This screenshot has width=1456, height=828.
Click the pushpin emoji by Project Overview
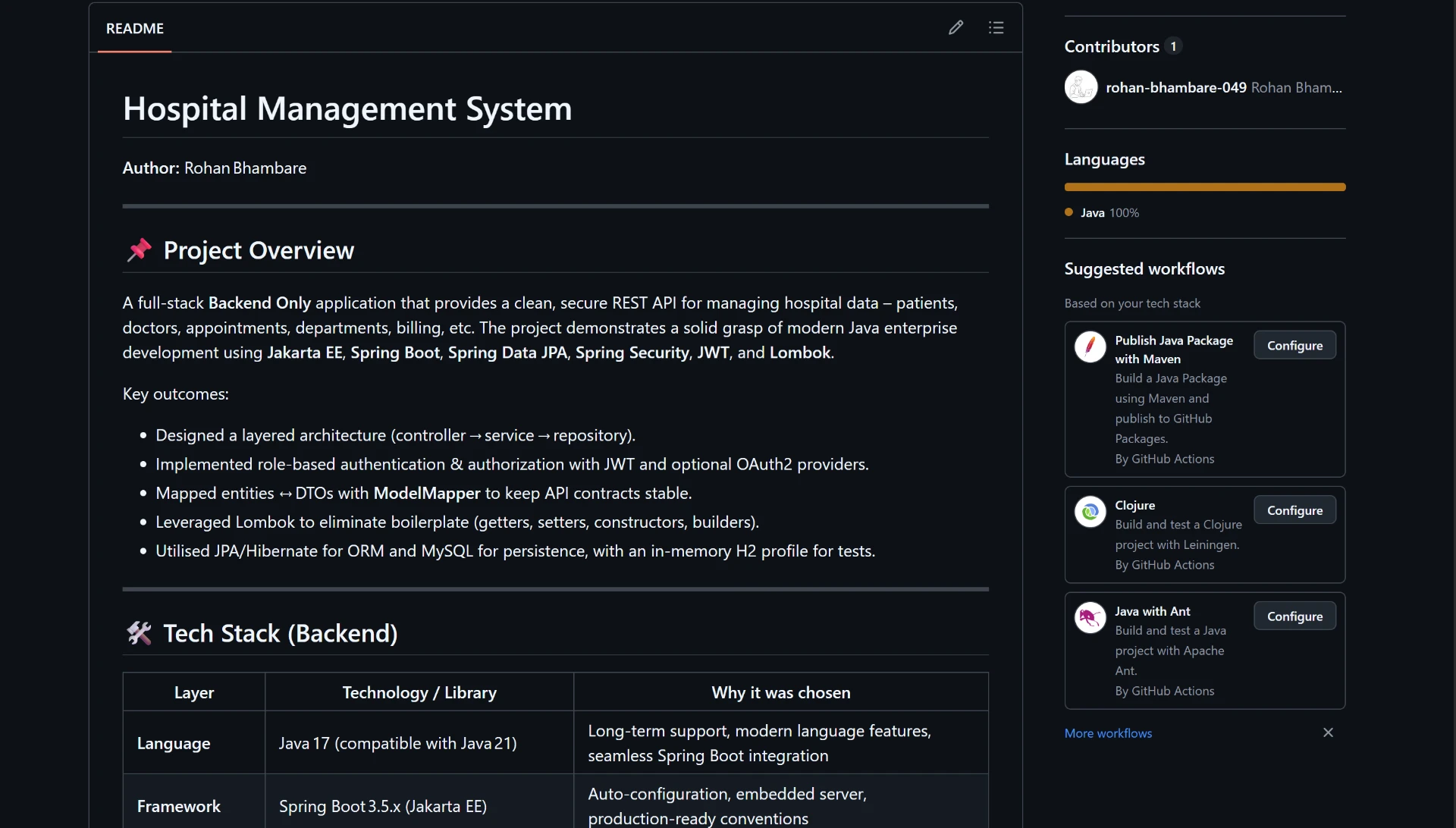pyautogui.click(x=139, y=249)
